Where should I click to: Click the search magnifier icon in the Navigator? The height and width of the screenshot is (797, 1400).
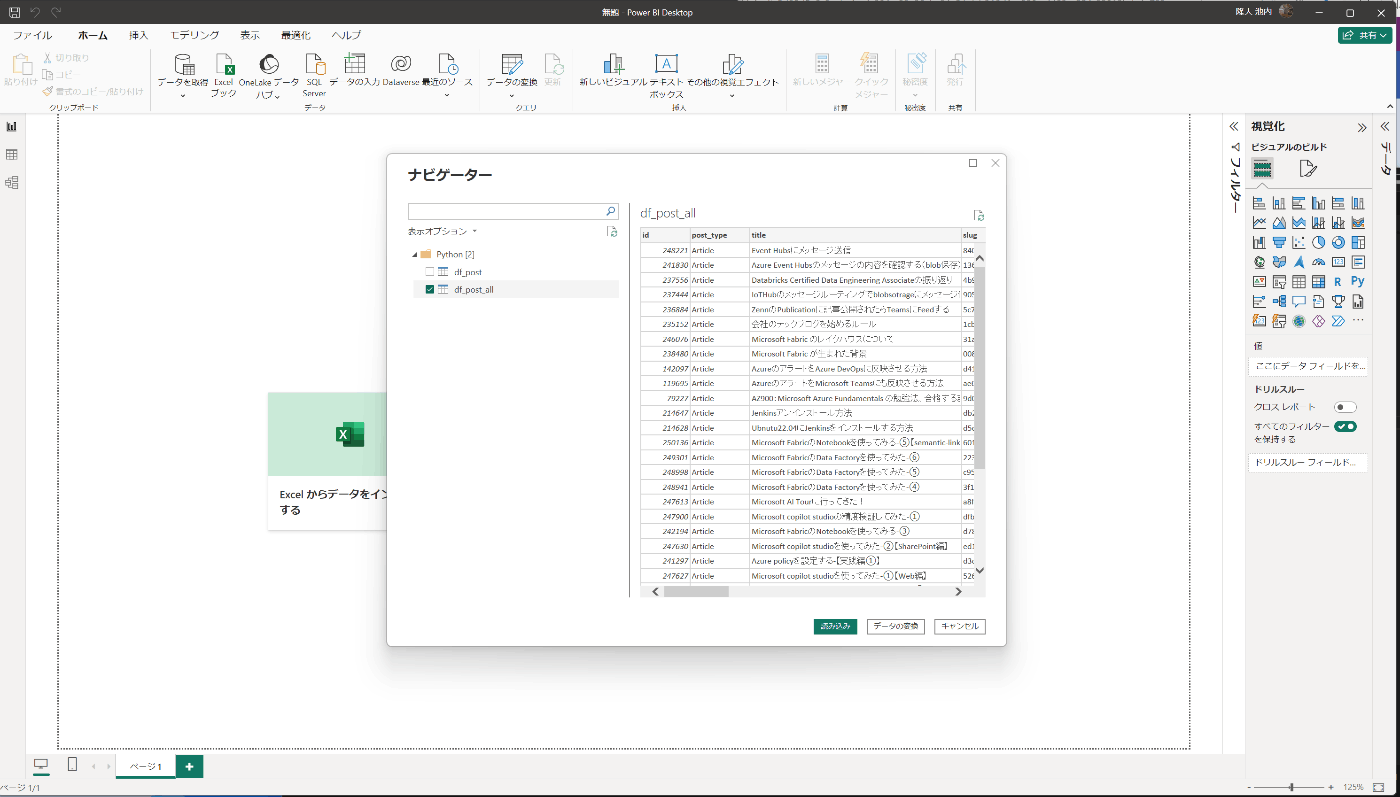coord(610,212)
